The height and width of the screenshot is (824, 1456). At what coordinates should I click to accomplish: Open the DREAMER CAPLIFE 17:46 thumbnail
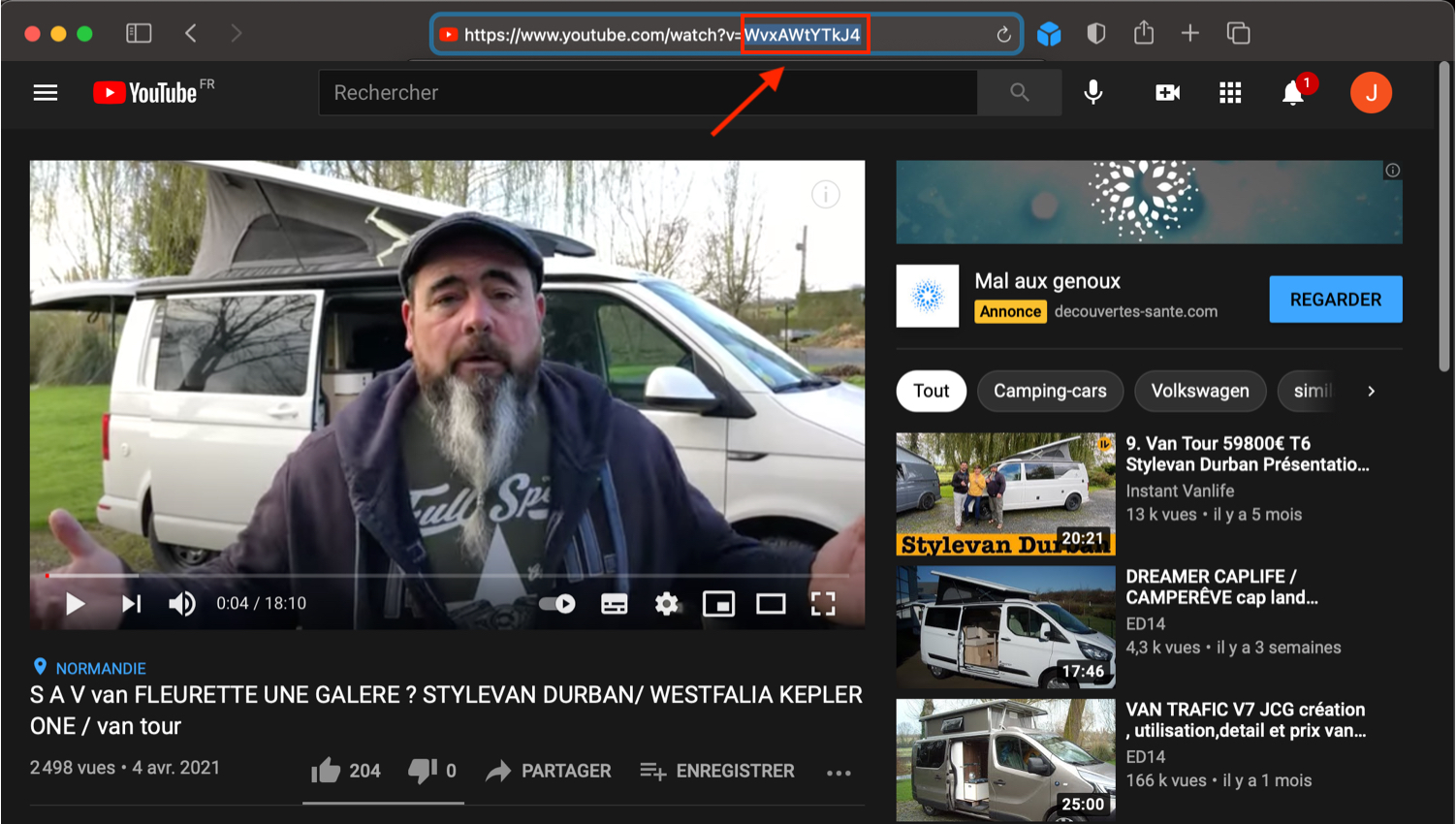[1005, 627]
